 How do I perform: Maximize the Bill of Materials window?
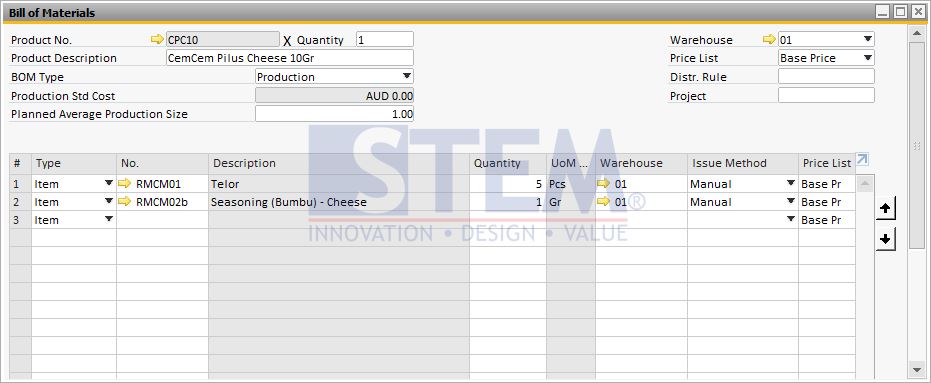[x=901, y=11]
